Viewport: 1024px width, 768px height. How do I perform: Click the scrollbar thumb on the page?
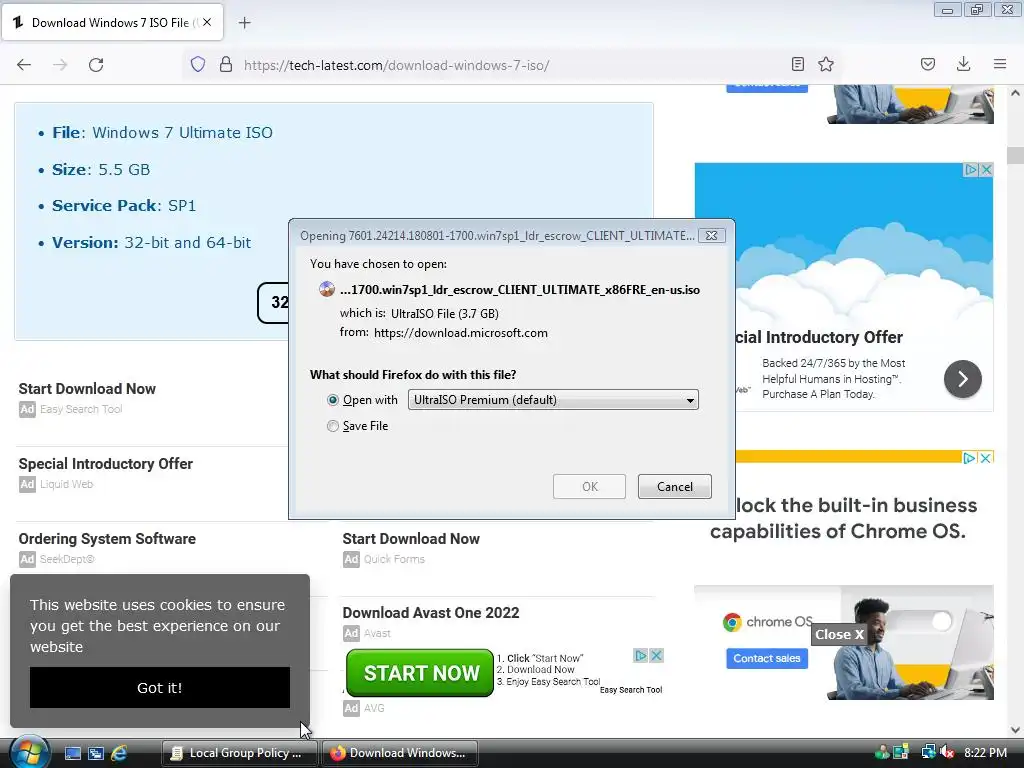click(1015, 155)
